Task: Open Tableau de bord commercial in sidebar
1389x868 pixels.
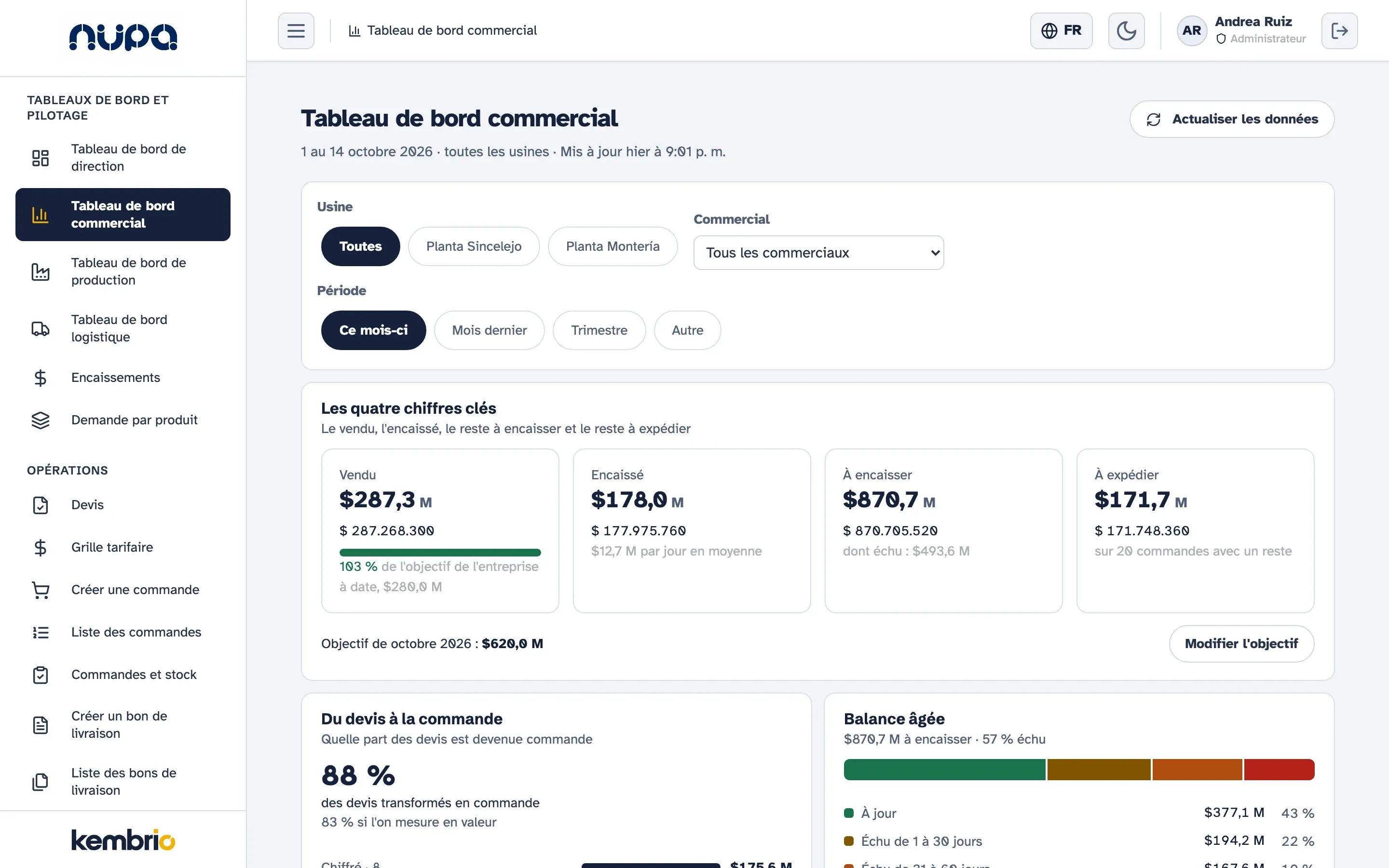Action: pos(123,215)
